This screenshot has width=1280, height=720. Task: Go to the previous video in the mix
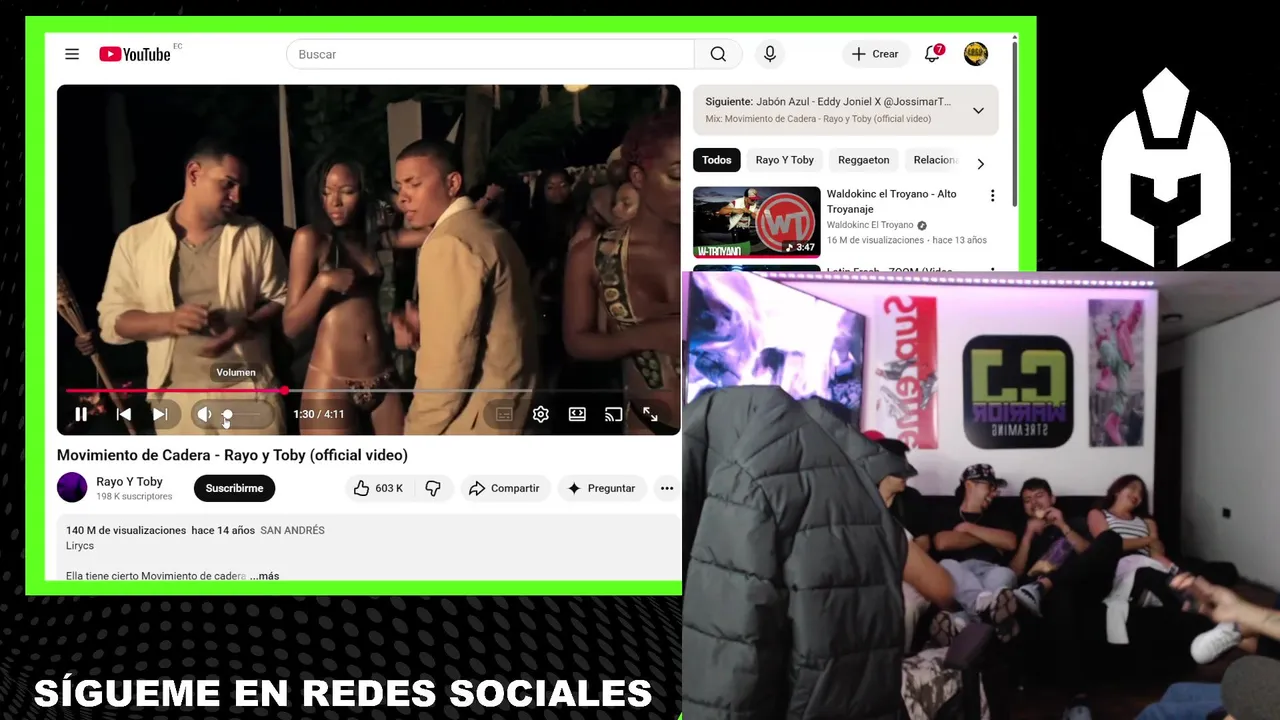(x=124, y=414)
